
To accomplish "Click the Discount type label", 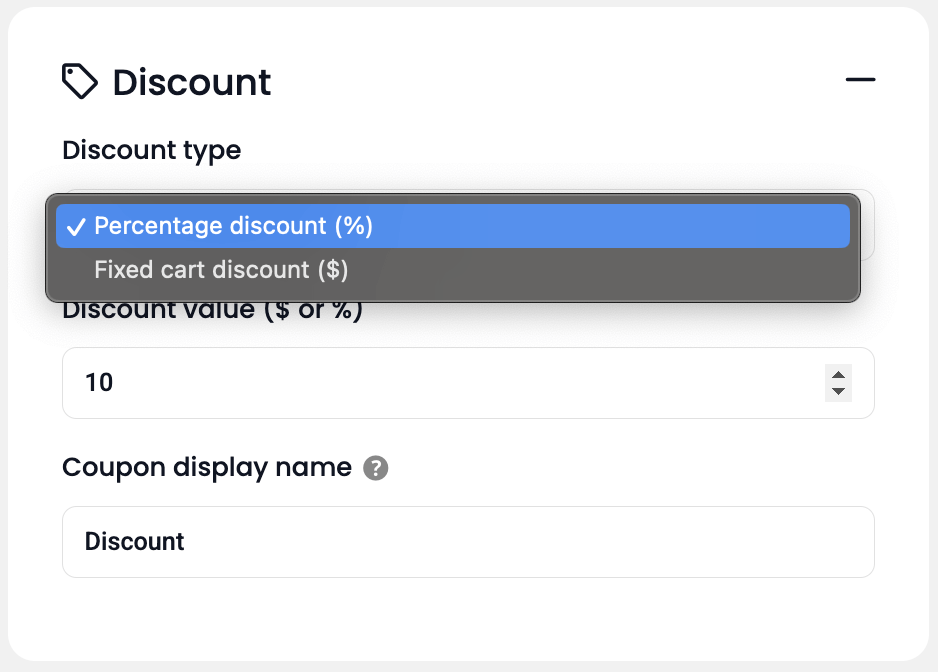I will (x=151, y=150).
